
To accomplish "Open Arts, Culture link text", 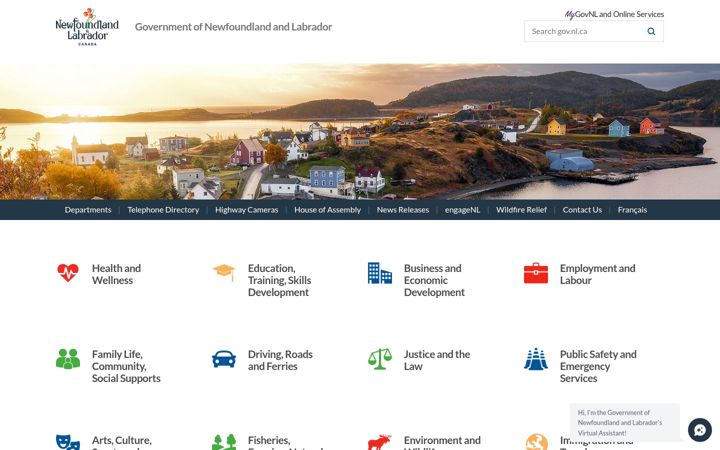I will pos(121,440).
